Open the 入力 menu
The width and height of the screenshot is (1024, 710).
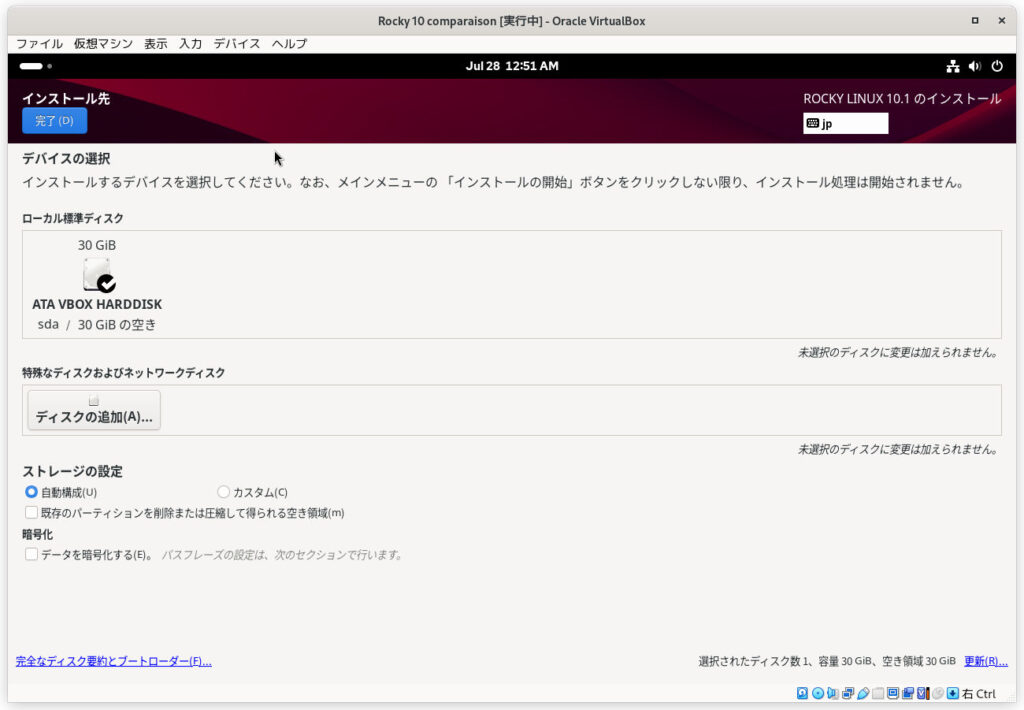pyautogui.click(x=190, y=44)
